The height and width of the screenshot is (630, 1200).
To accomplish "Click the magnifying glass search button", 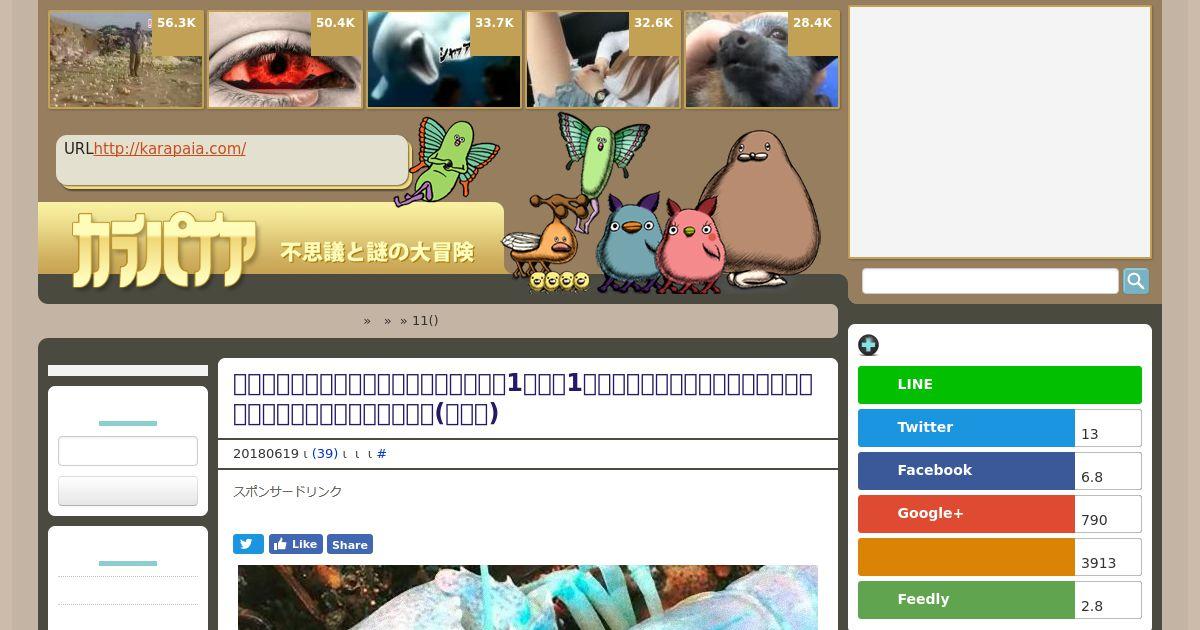I will pos(1136,281).
